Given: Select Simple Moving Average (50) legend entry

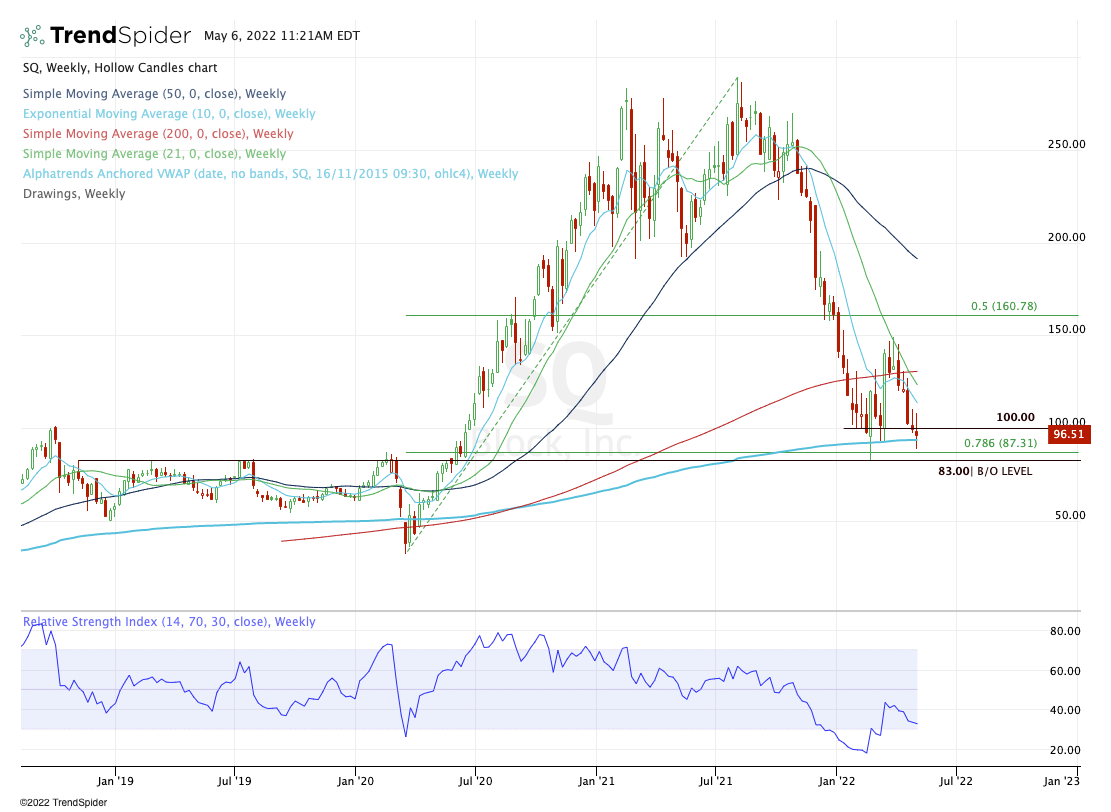Looking at the screenshot, I should pyautogui.click(x=154, y=94).
